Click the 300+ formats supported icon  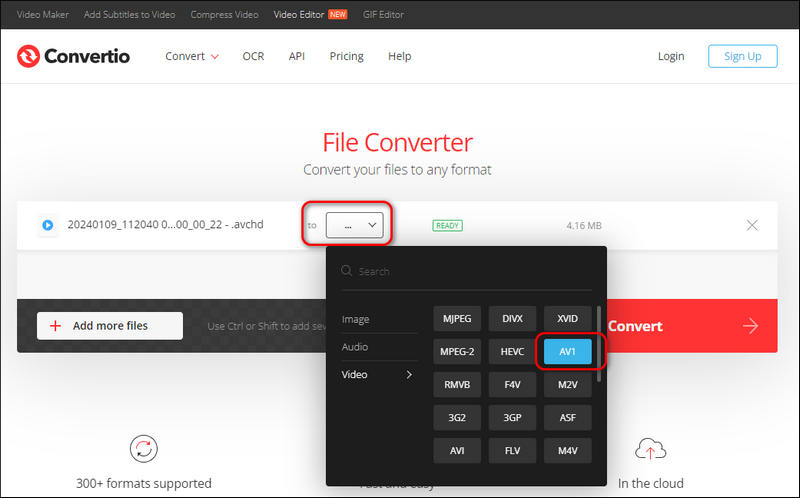tap(144, 448)
